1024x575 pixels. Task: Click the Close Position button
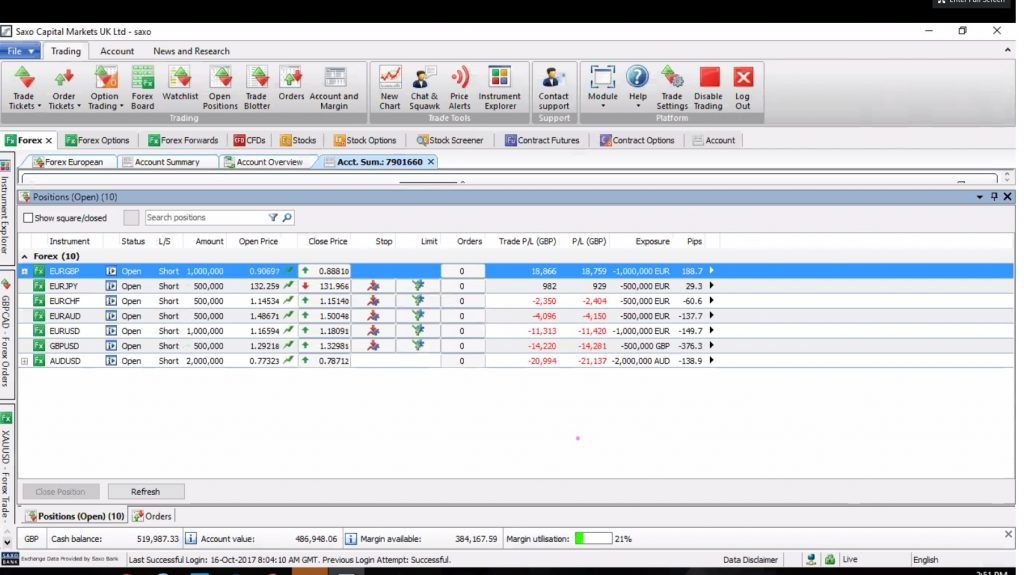coord(61,491)
